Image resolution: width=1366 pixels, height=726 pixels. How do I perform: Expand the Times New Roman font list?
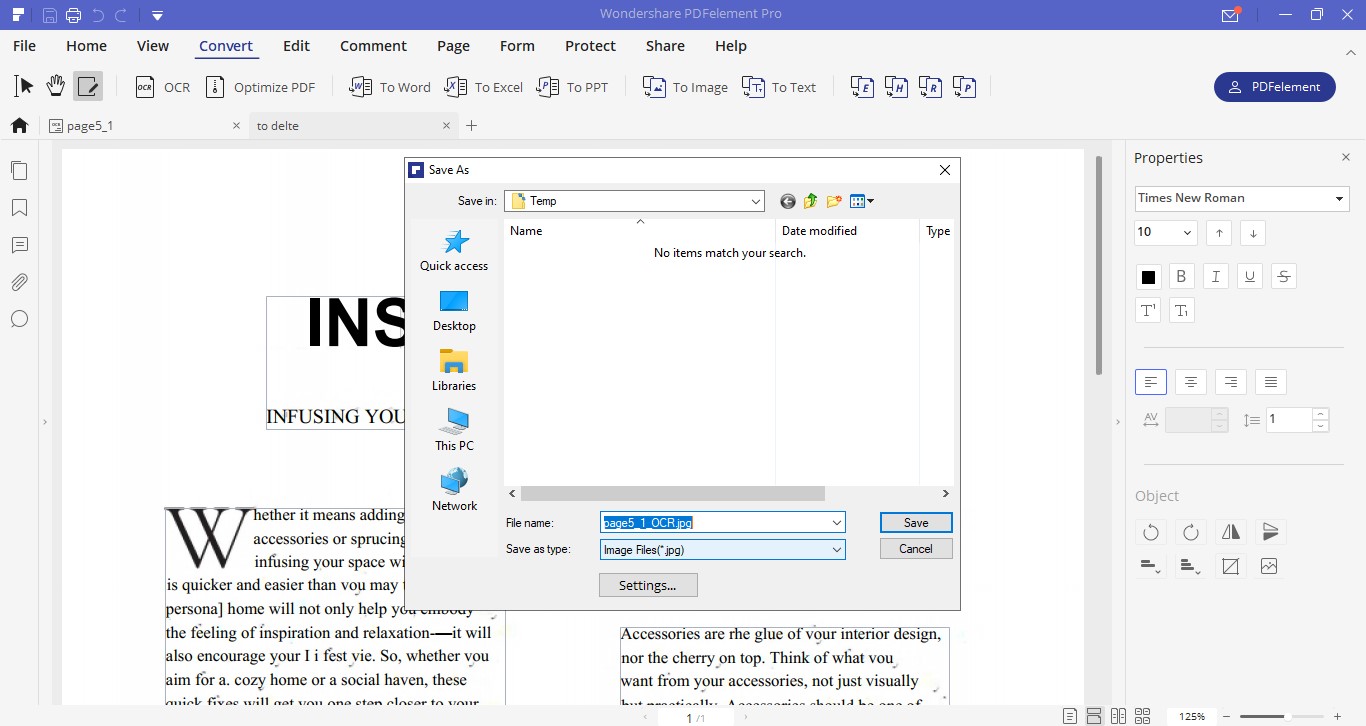click(1339, 198)
